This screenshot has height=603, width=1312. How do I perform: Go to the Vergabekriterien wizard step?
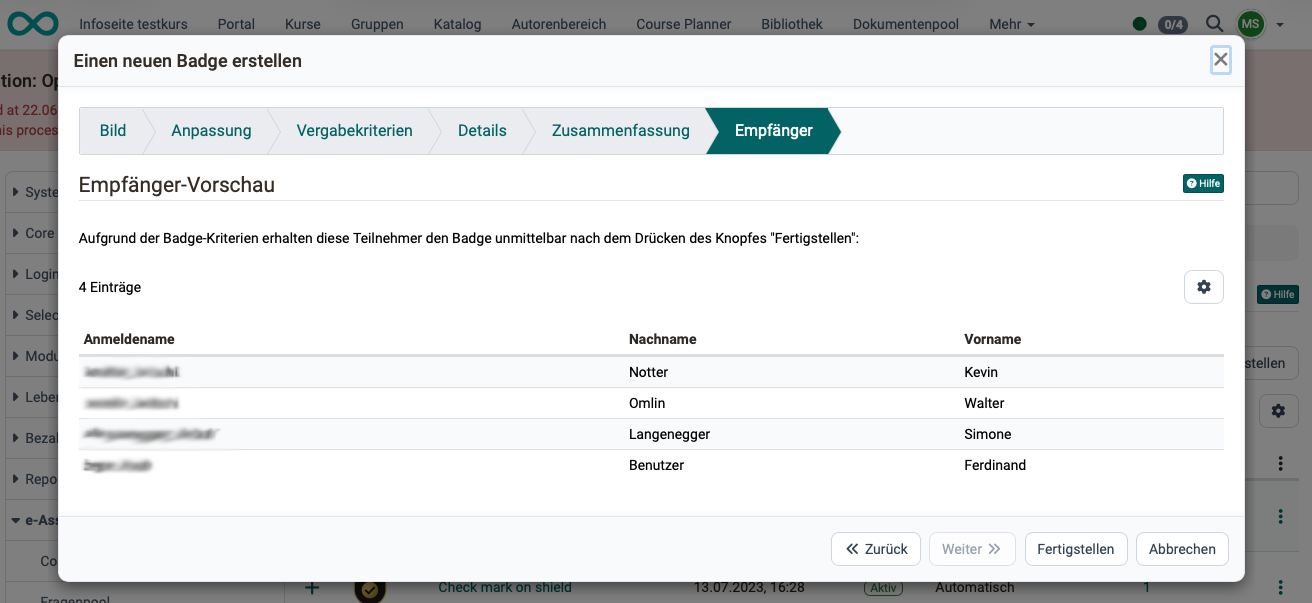(x=354, y=131)
